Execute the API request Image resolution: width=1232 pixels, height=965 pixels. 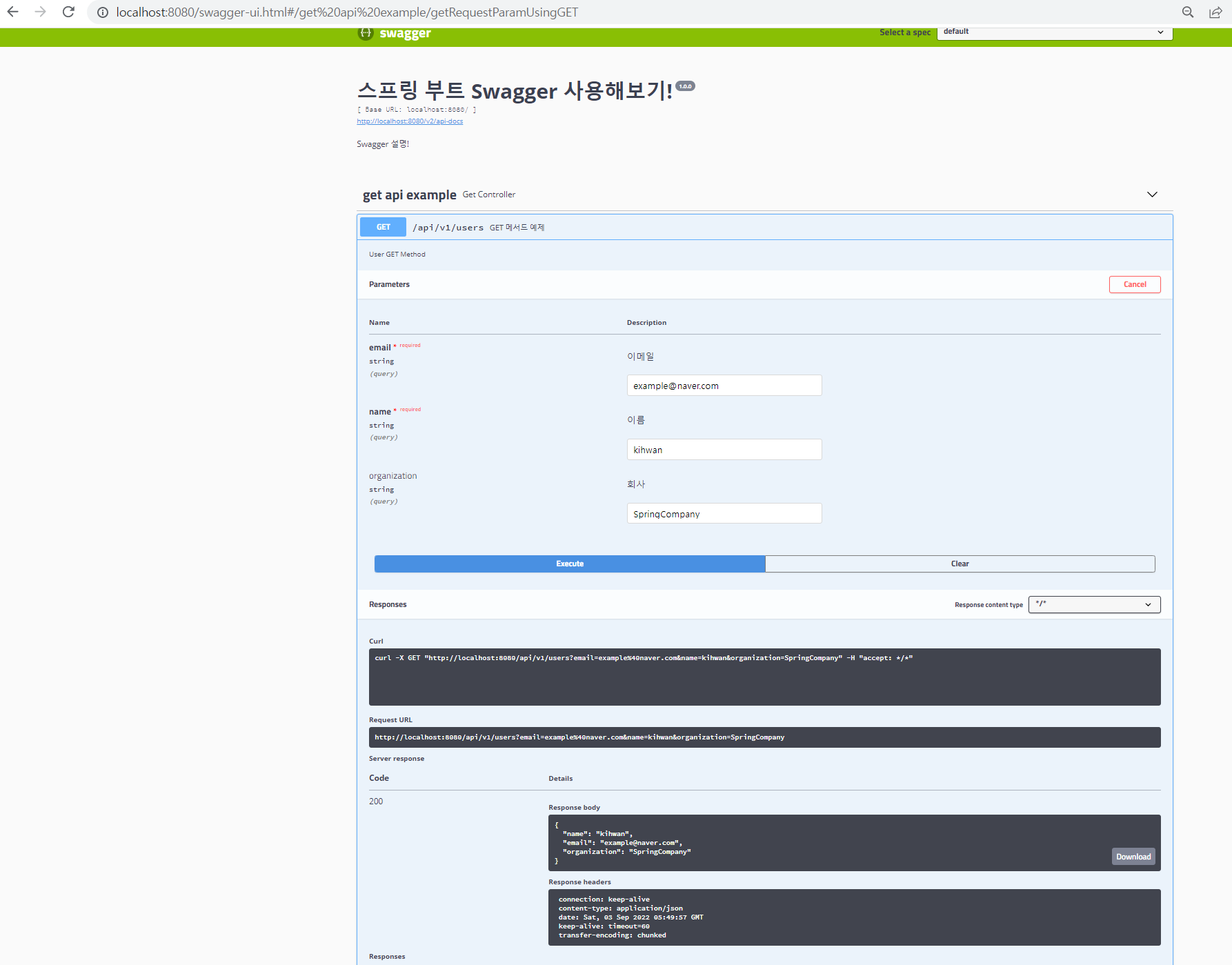click(x=570, y=564)
